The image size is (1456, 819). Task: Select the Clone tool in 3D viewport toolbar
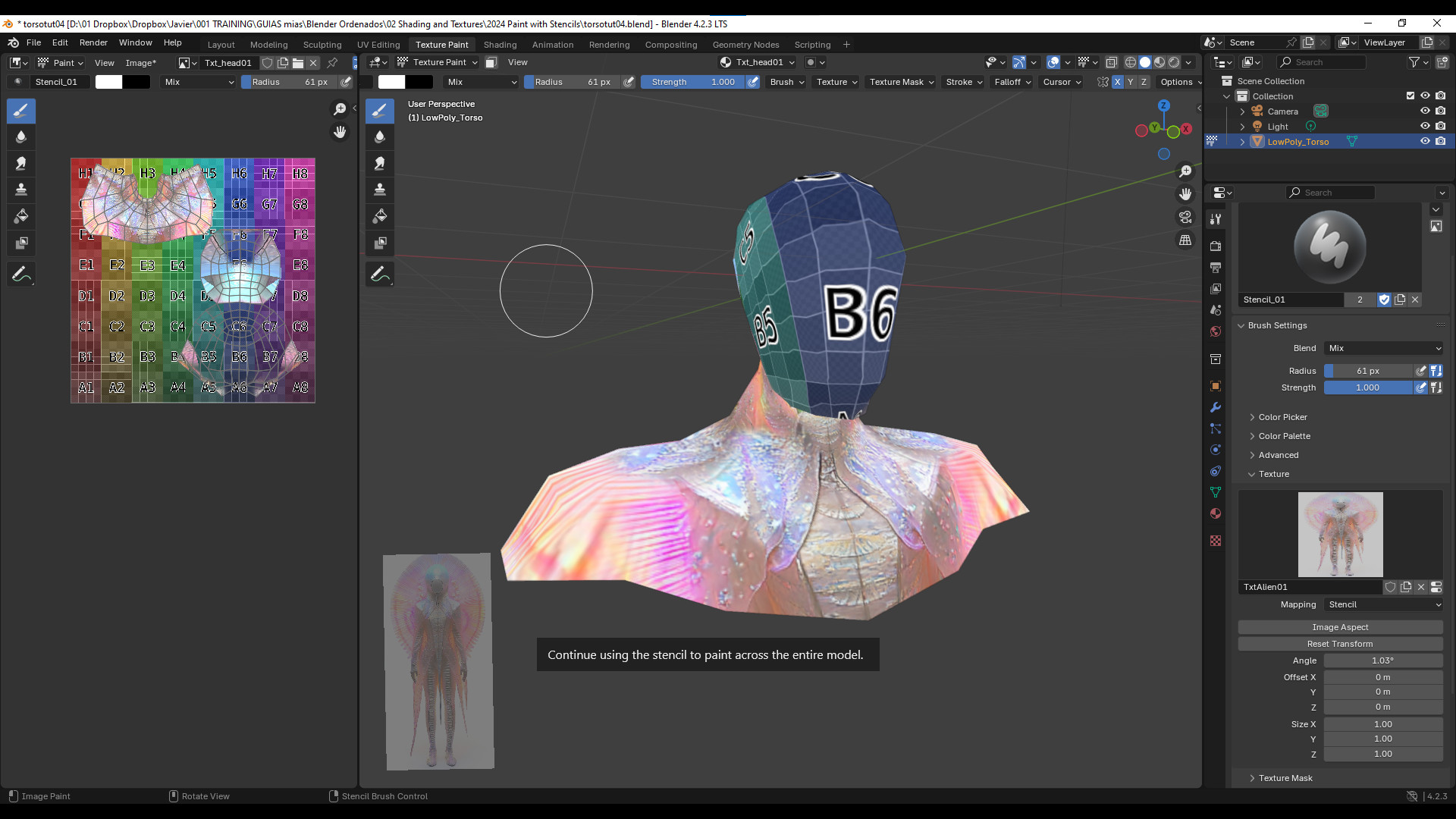tap(380, 190)
